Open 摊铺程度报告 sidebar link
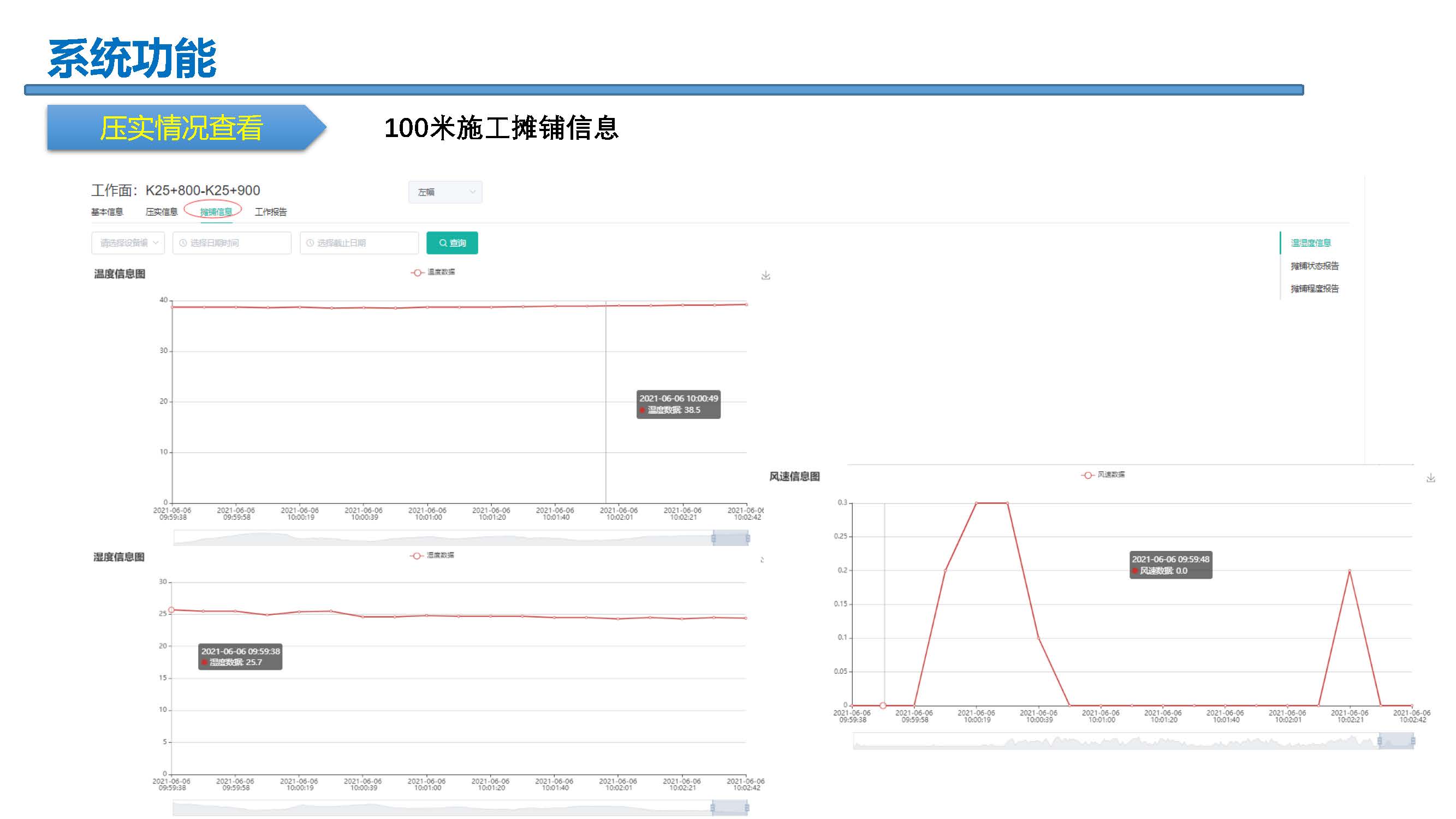The height and width of the screenshot is (819, 1456). (x=1314, y=289)
